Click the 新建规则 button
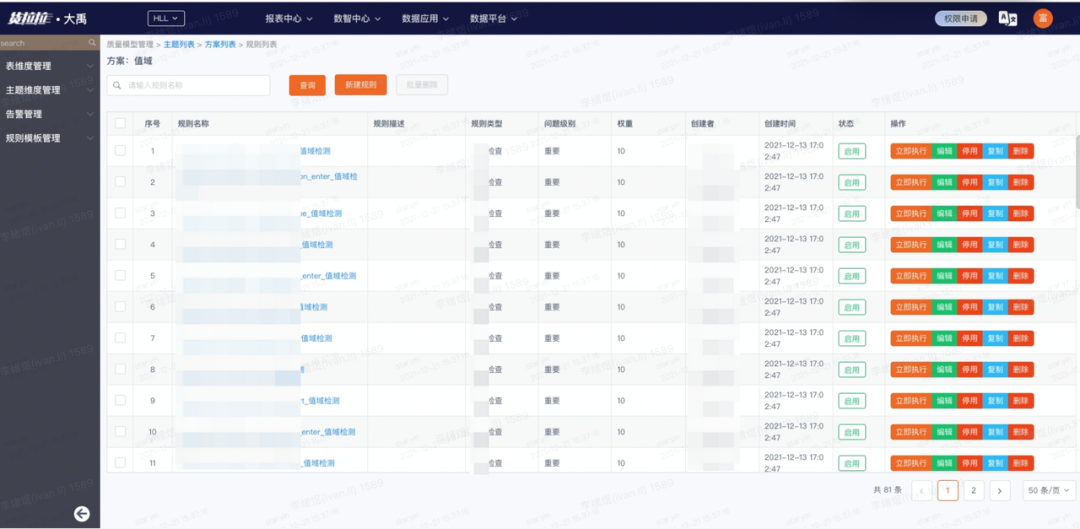The image size is (1080, 529). (x=360, y=85)
